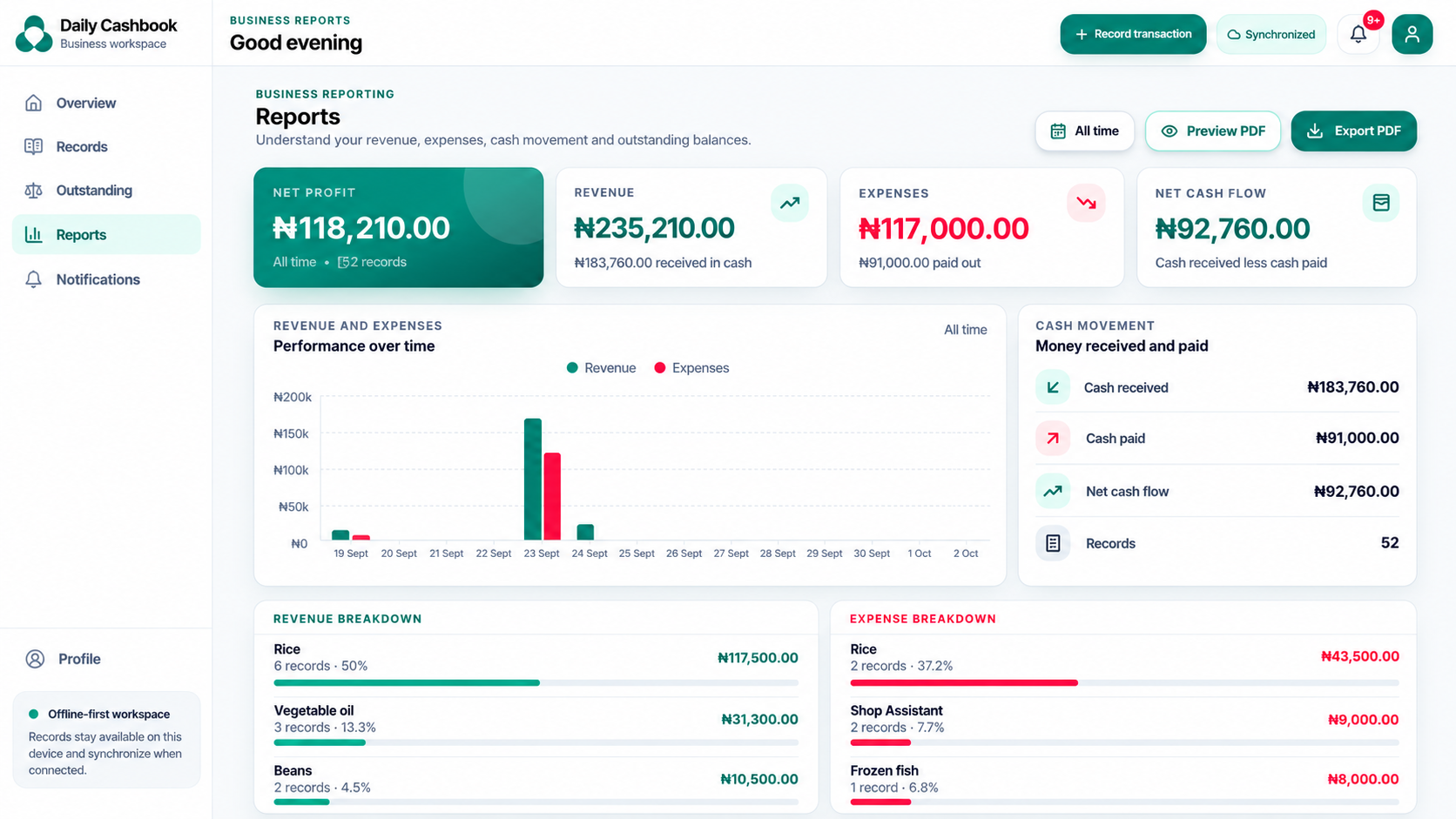This screenshot has width=1456, height=819.
Task: Open the Outstanding sidebar item
Action: (x=106, y=191)
